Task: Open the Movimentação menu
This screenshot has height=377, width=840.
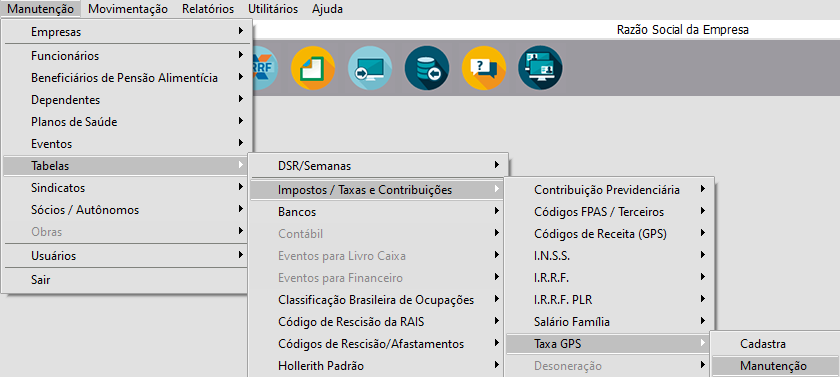Action: 128,9
